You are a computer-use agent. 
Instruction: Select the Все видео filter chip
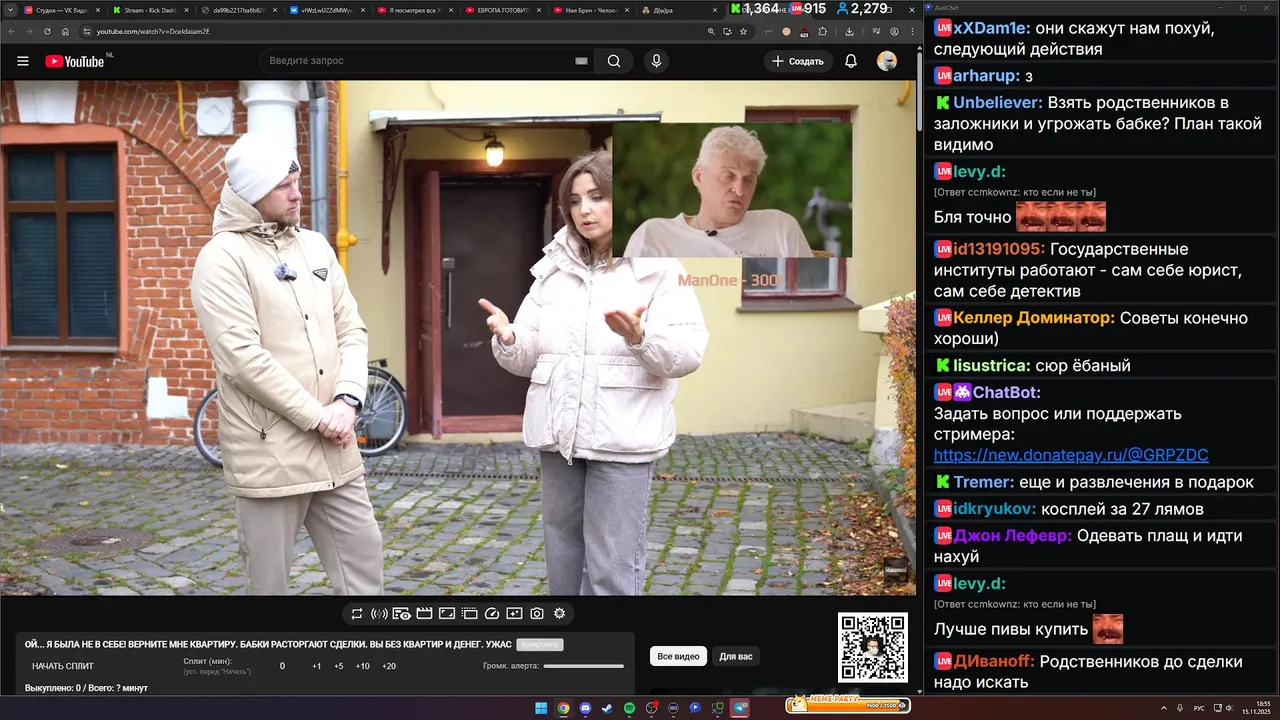(x=678, y=656)
